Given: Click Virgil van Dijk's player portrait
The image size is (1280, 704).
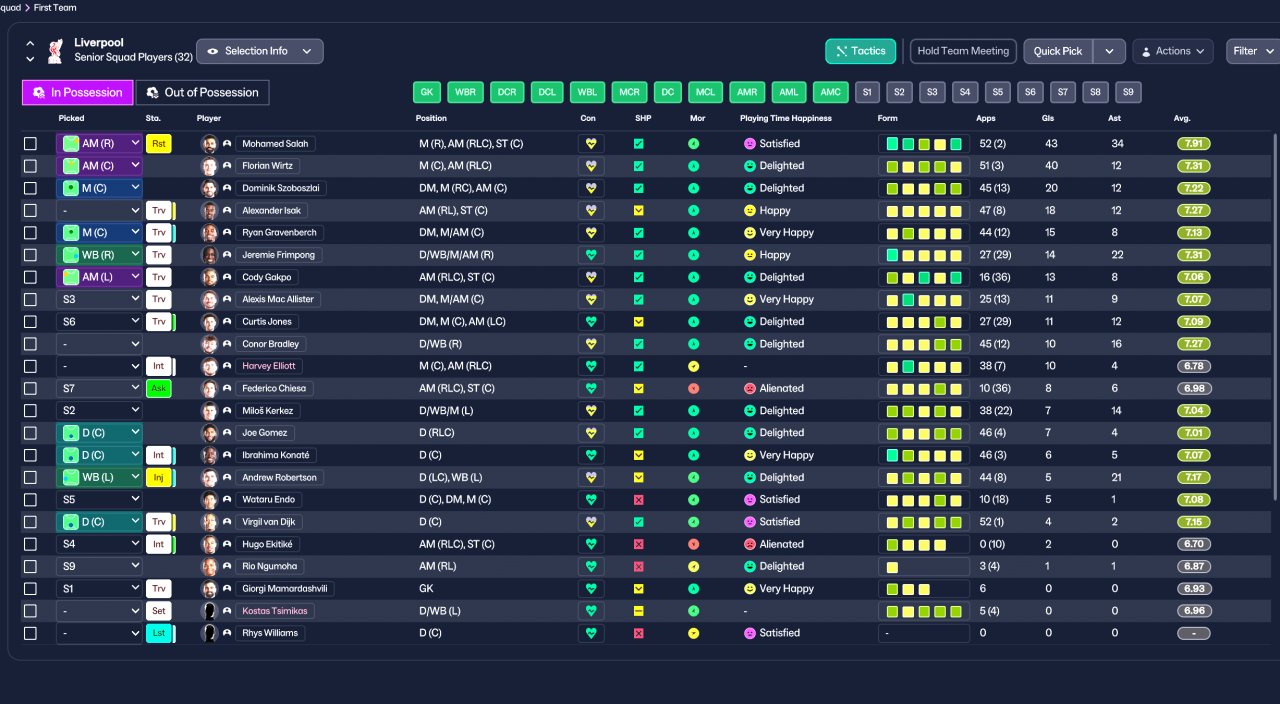Looking at the screenshot, I should pyautogui.click(x=209, y=522).
